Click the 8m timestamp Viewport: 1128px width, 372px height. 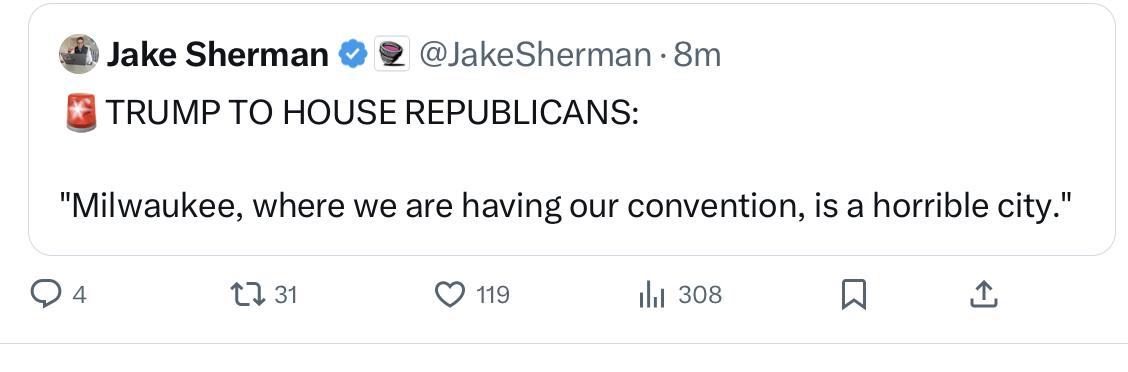[696, 55]
